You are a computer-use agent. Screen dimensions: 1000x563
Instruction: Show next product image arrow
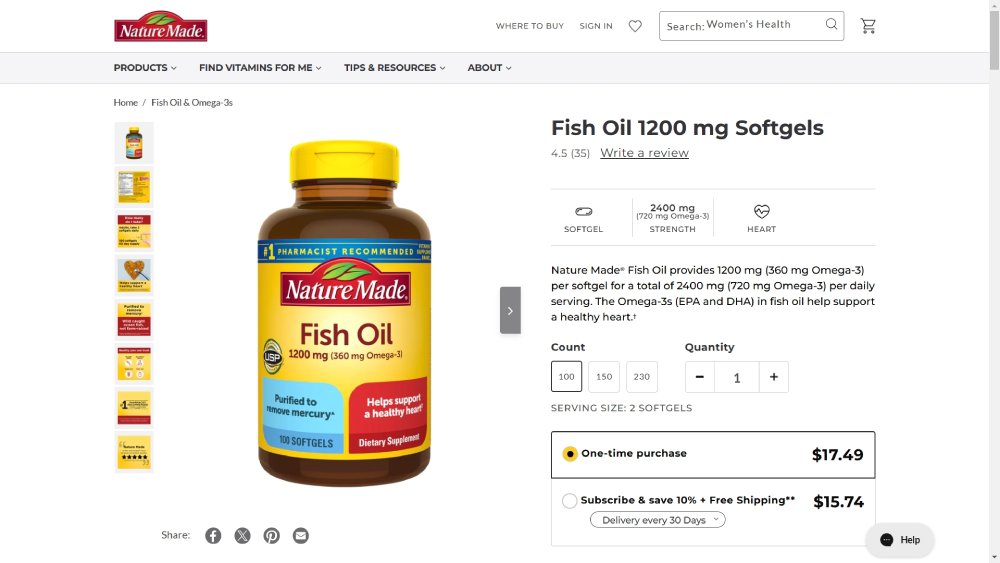coord(510,310)
